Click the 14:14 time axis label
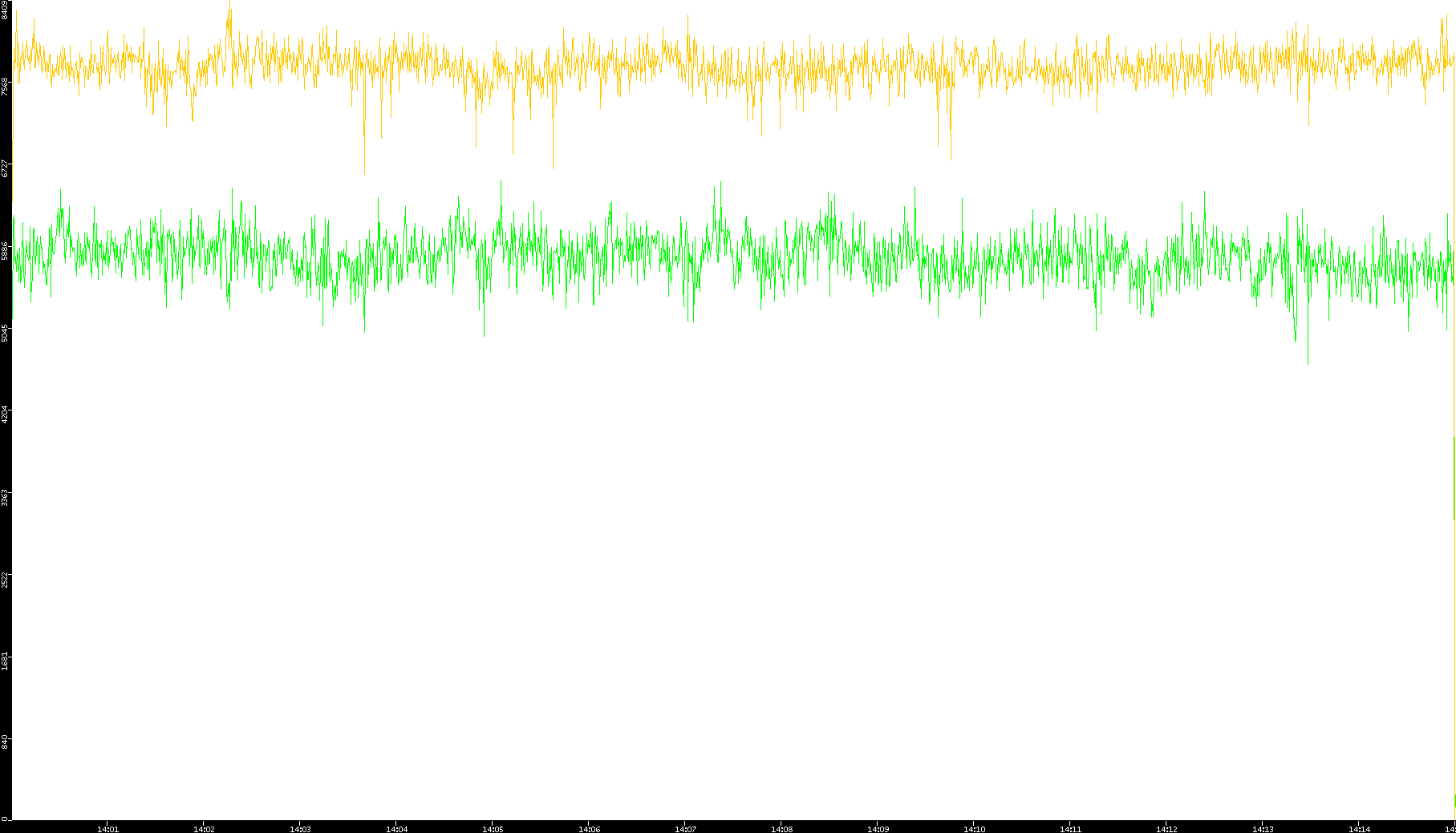Image resolution: width=1456 pixels, height=833 pixels. tap(1359, 829)
